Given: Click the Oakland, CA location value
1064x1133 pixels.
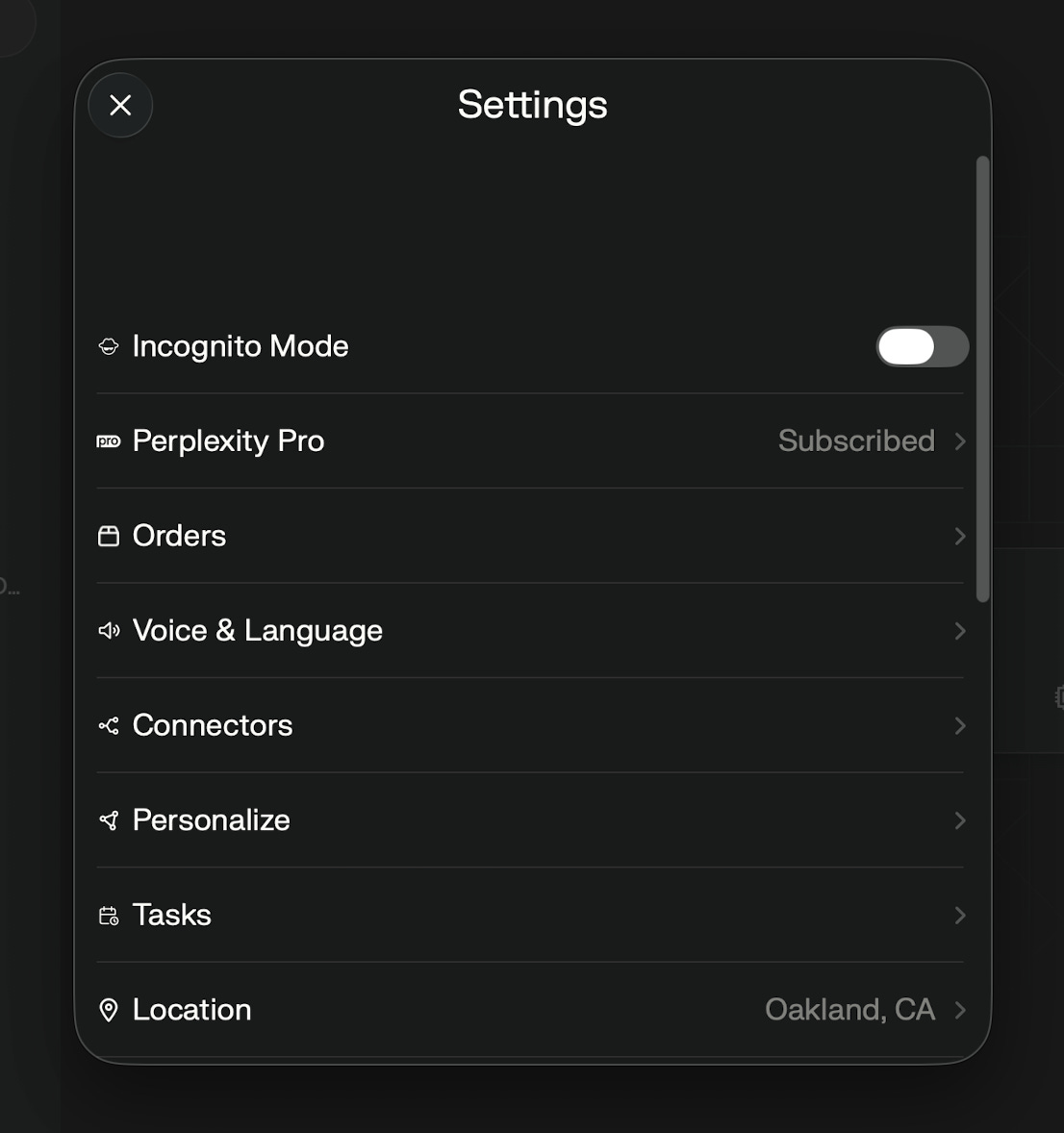Looking at the screenshot, I should (x=850, y=1010).
